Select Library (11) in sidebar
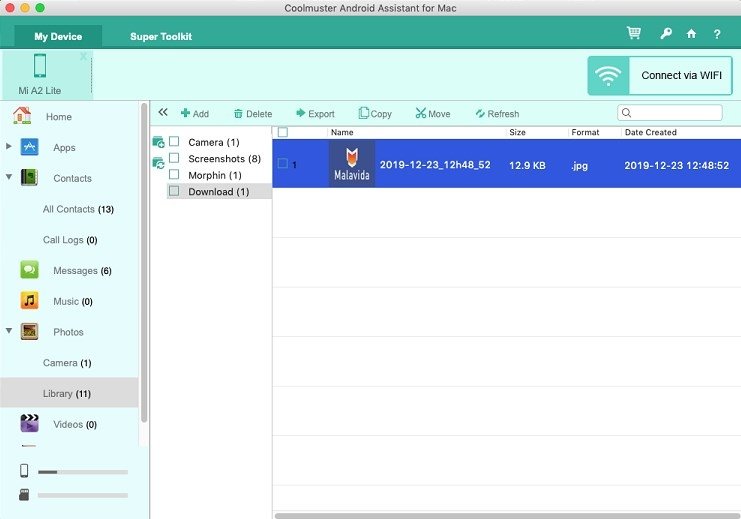The height and width of the screenshot is (519, 741). 69,392
